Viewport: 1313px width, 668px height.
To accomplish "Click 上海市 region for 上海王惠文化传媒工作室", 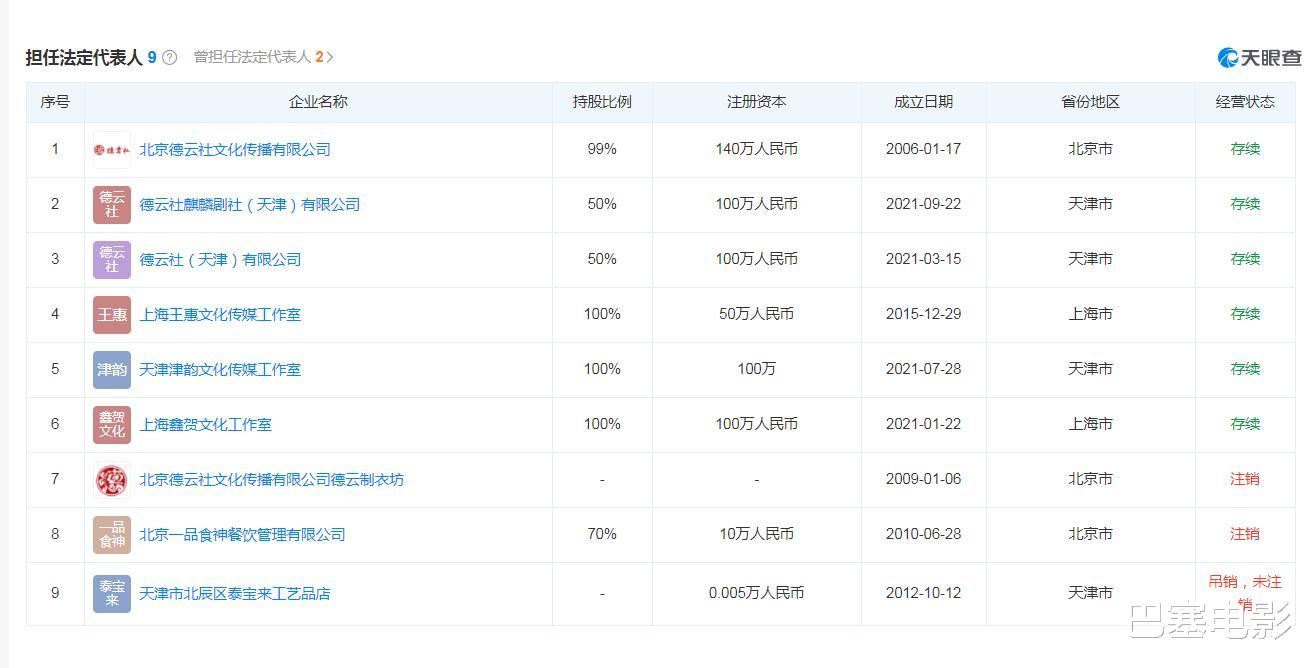I will click(1091, 314).
